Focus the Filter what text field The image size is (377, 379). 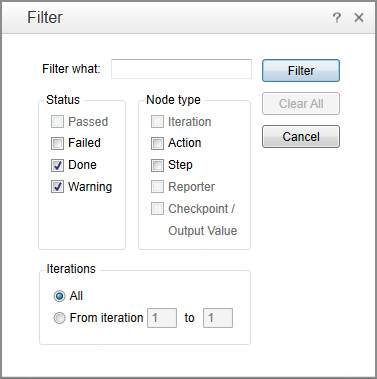[x=181, y=69]
